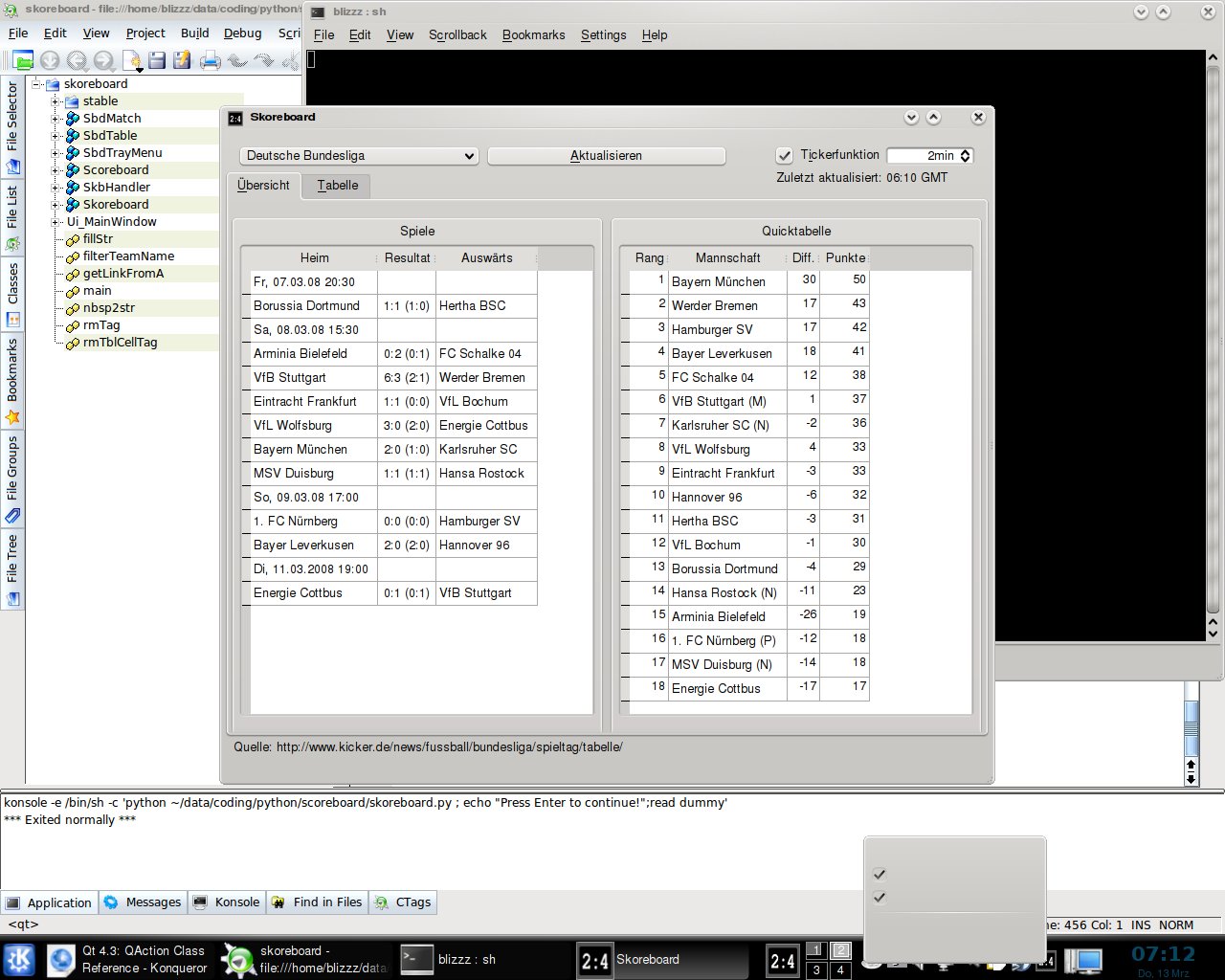Click the K menu launcher icon
The height and width of the screenshot is (980, 1225).
click(x=19, y=960)
